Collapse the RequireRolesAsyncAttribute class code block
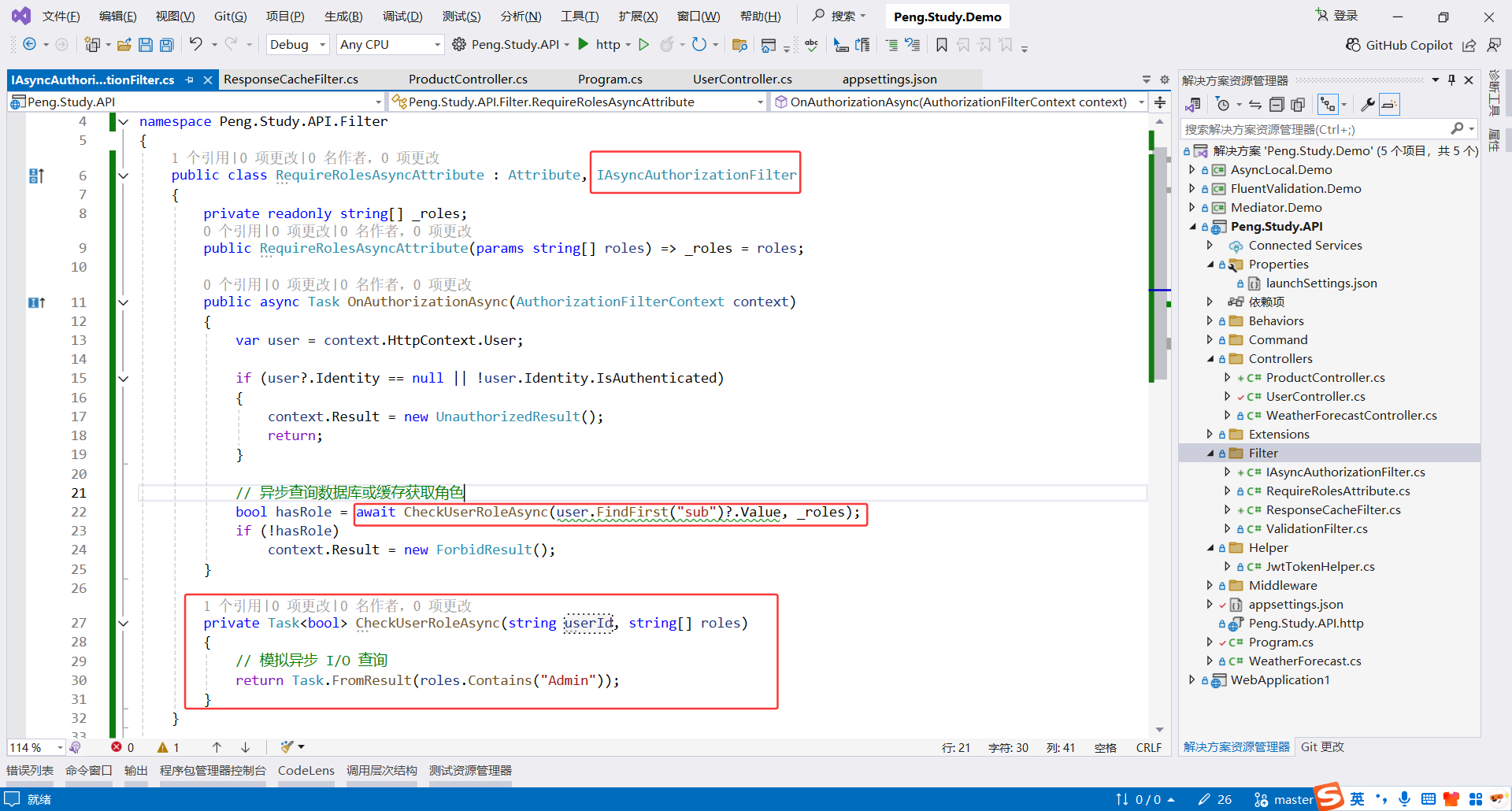1512x811 pixels. coord(123,175)
